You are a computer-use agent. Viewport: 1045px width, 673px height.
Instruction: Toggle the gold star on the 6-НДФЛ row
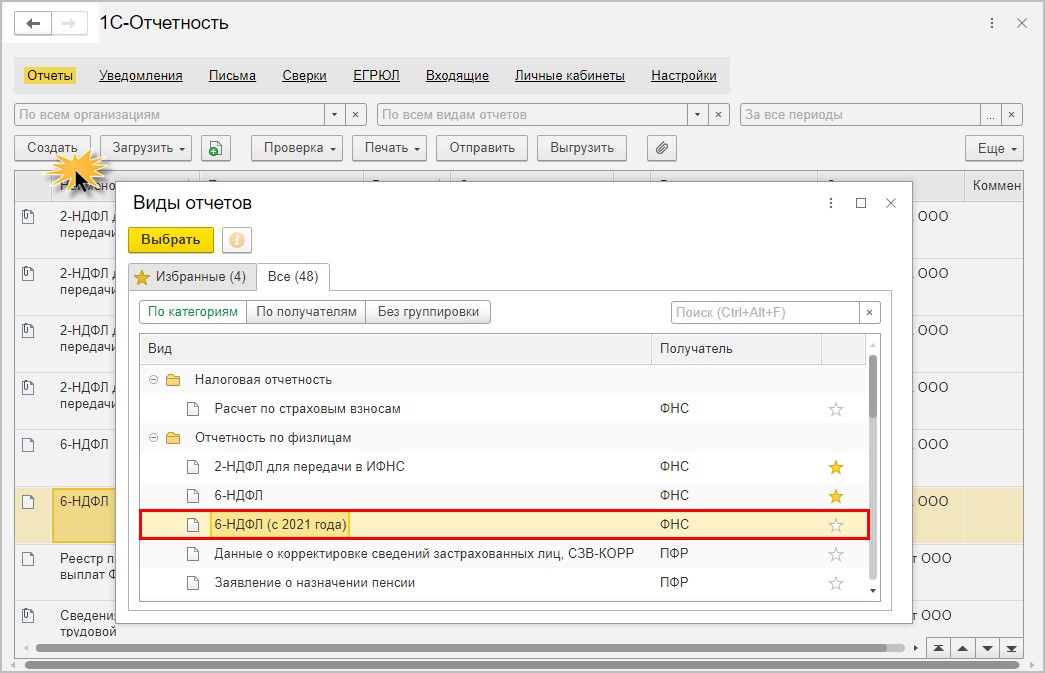(x=836, y=496)
